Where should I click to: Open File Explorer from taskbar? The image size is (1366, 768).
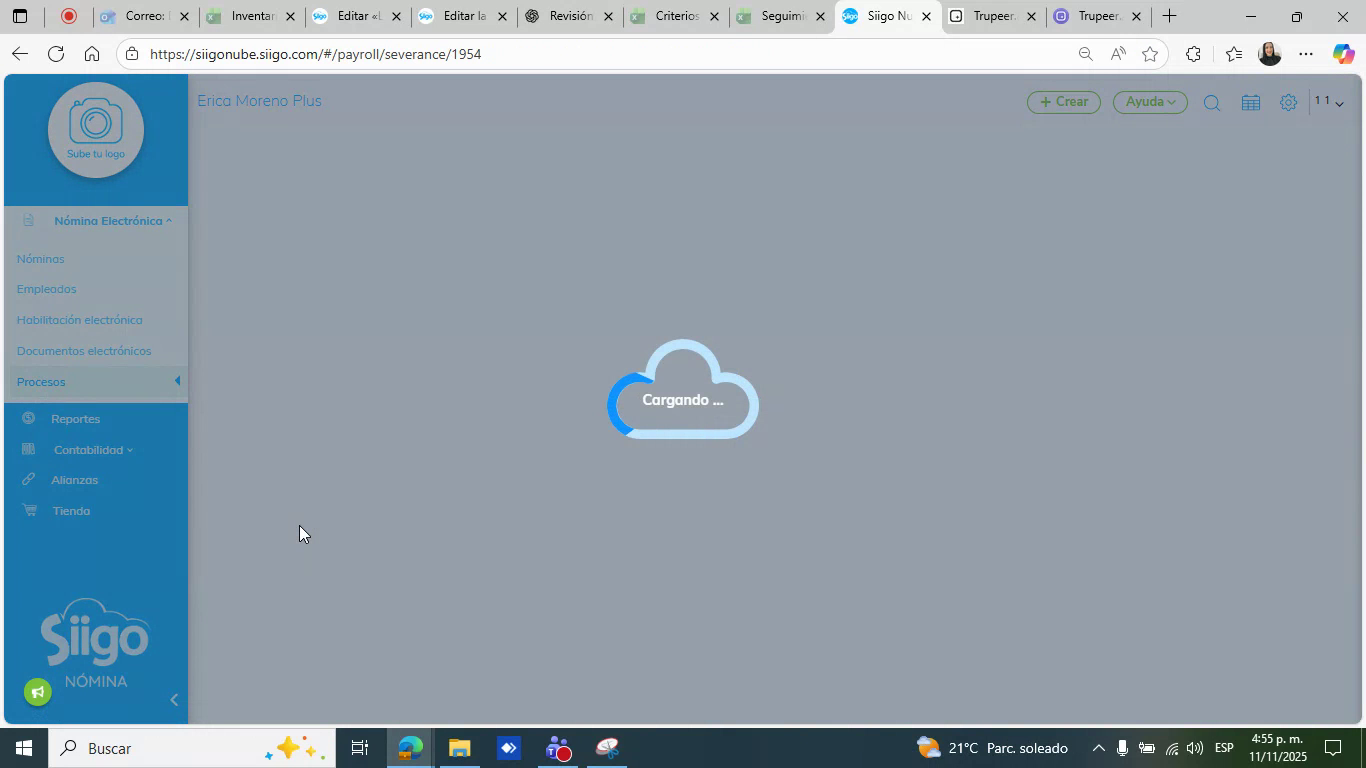point(459,748)
